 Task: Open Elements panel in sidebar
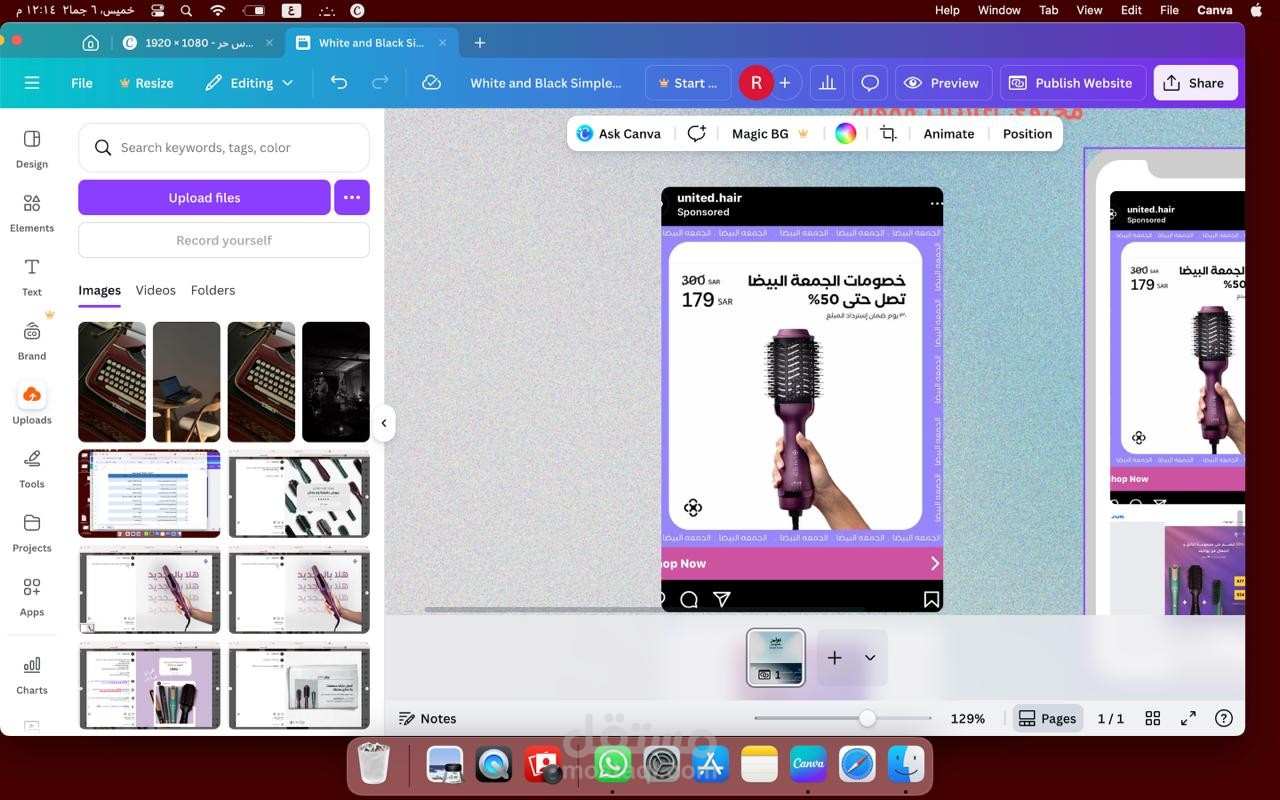32,212
